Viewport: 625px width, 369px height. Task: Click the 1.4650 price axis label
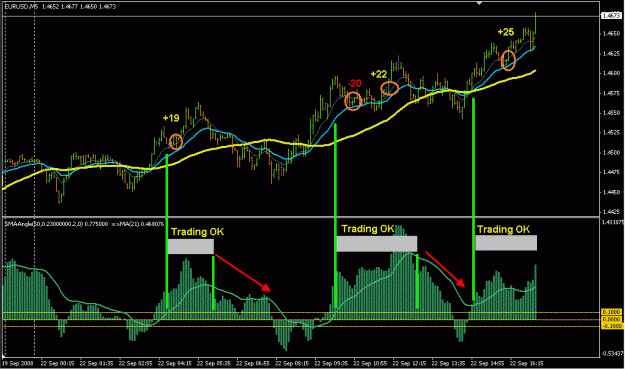(x=611, y=34)
